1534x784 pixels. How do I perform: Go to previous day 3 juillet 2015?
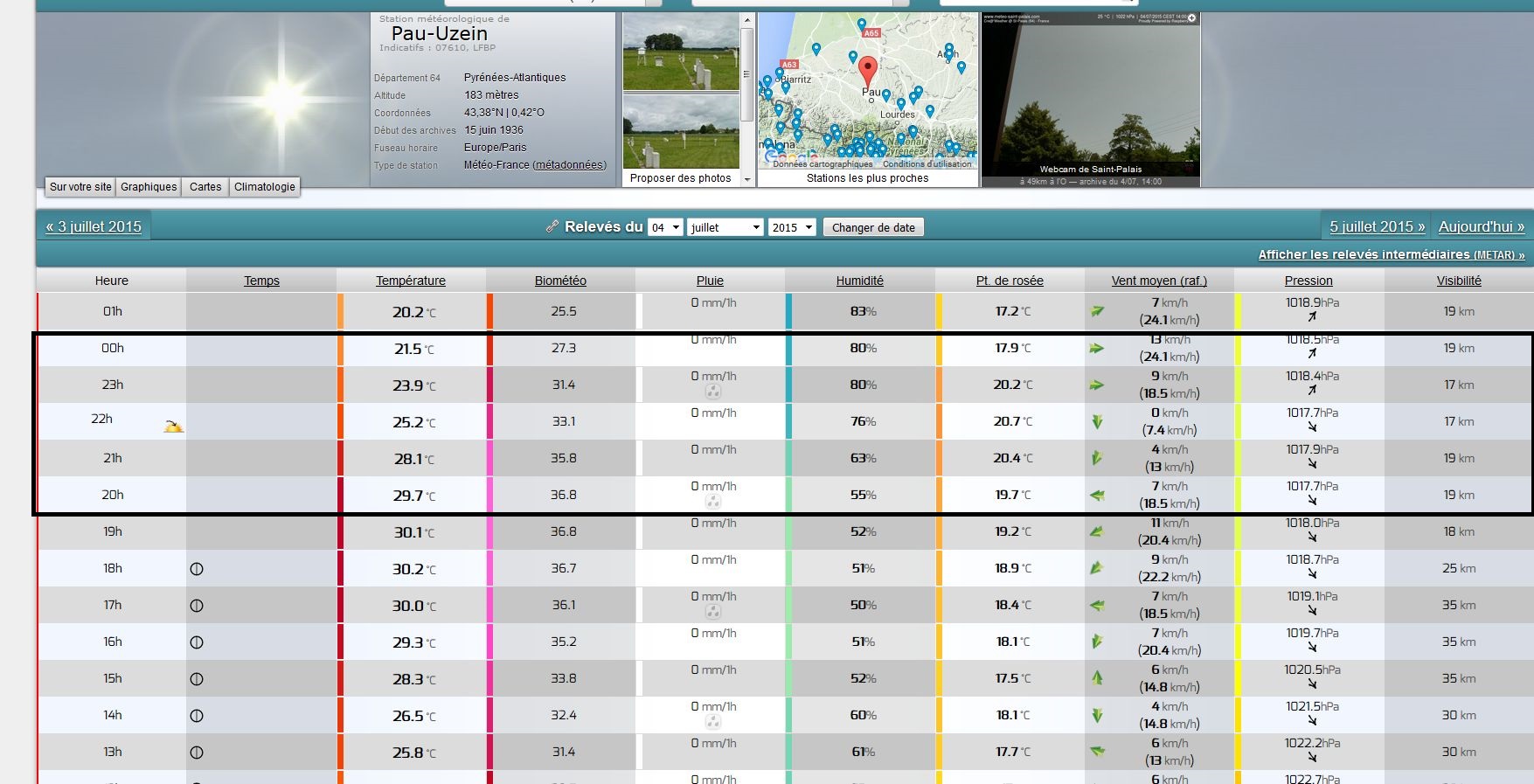point(94,226)
